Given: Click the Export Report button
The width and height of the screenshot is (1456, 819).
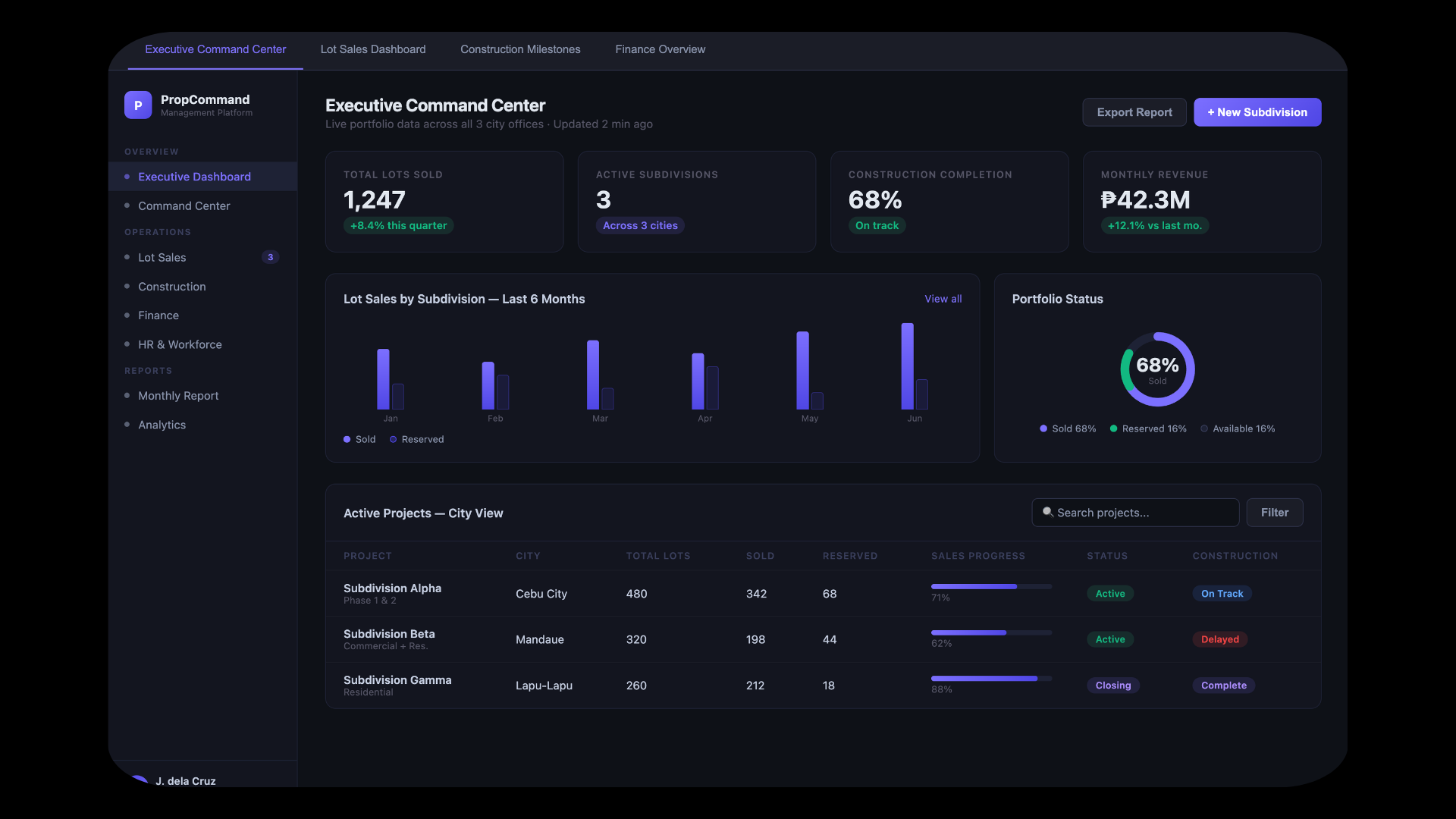Looking at the screenshot, I should tap(1134, 111).
